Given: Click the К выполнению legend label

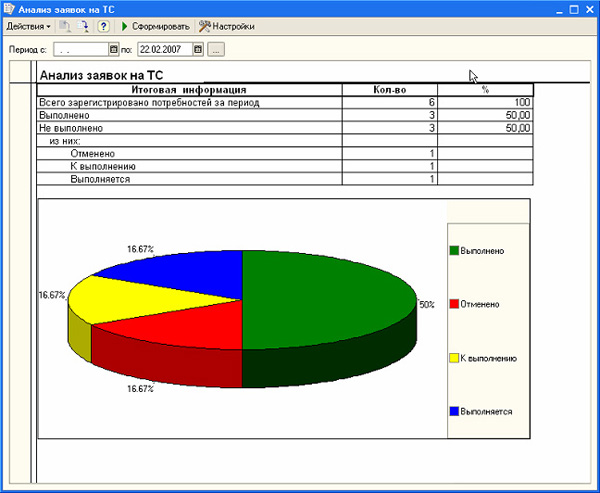Looking at the screenshot, I should [x=488, y=358].
